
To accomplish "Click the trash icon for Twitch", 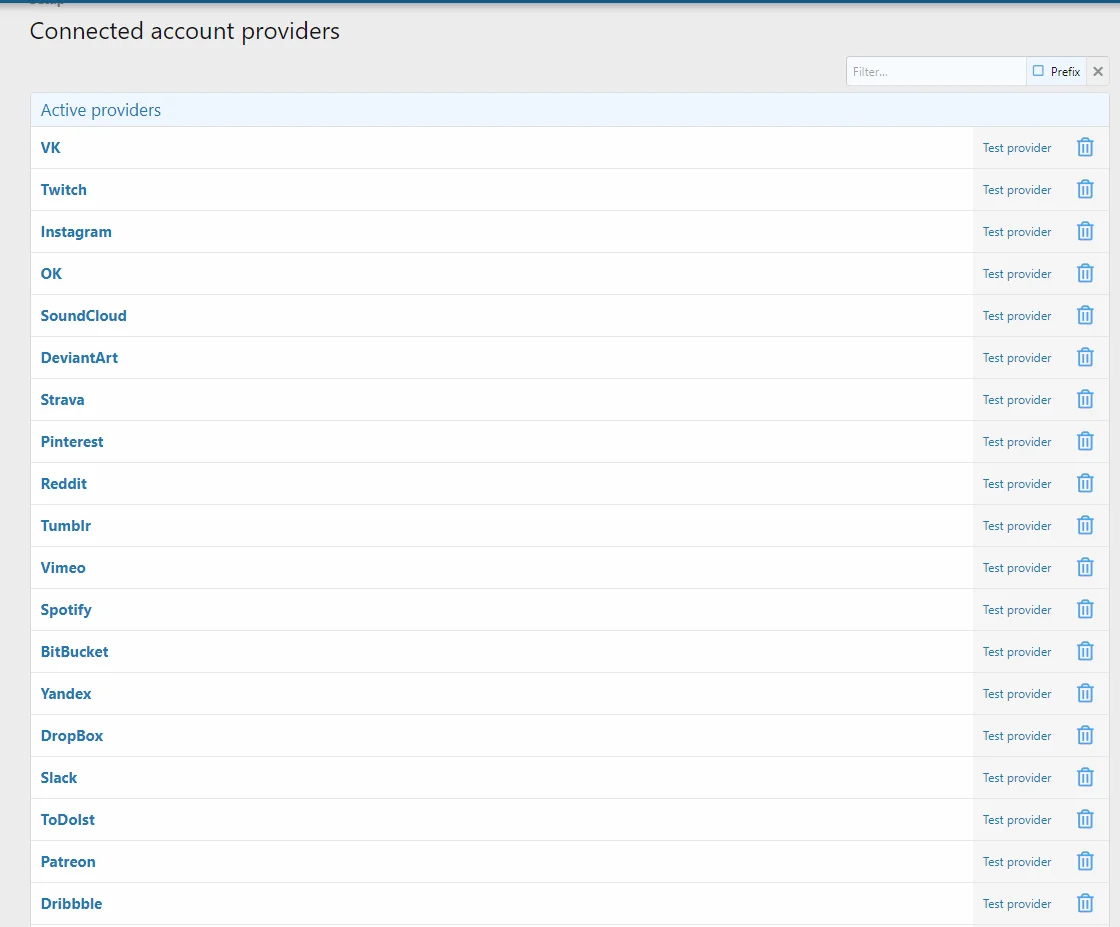I will (x=1085, y=190).
